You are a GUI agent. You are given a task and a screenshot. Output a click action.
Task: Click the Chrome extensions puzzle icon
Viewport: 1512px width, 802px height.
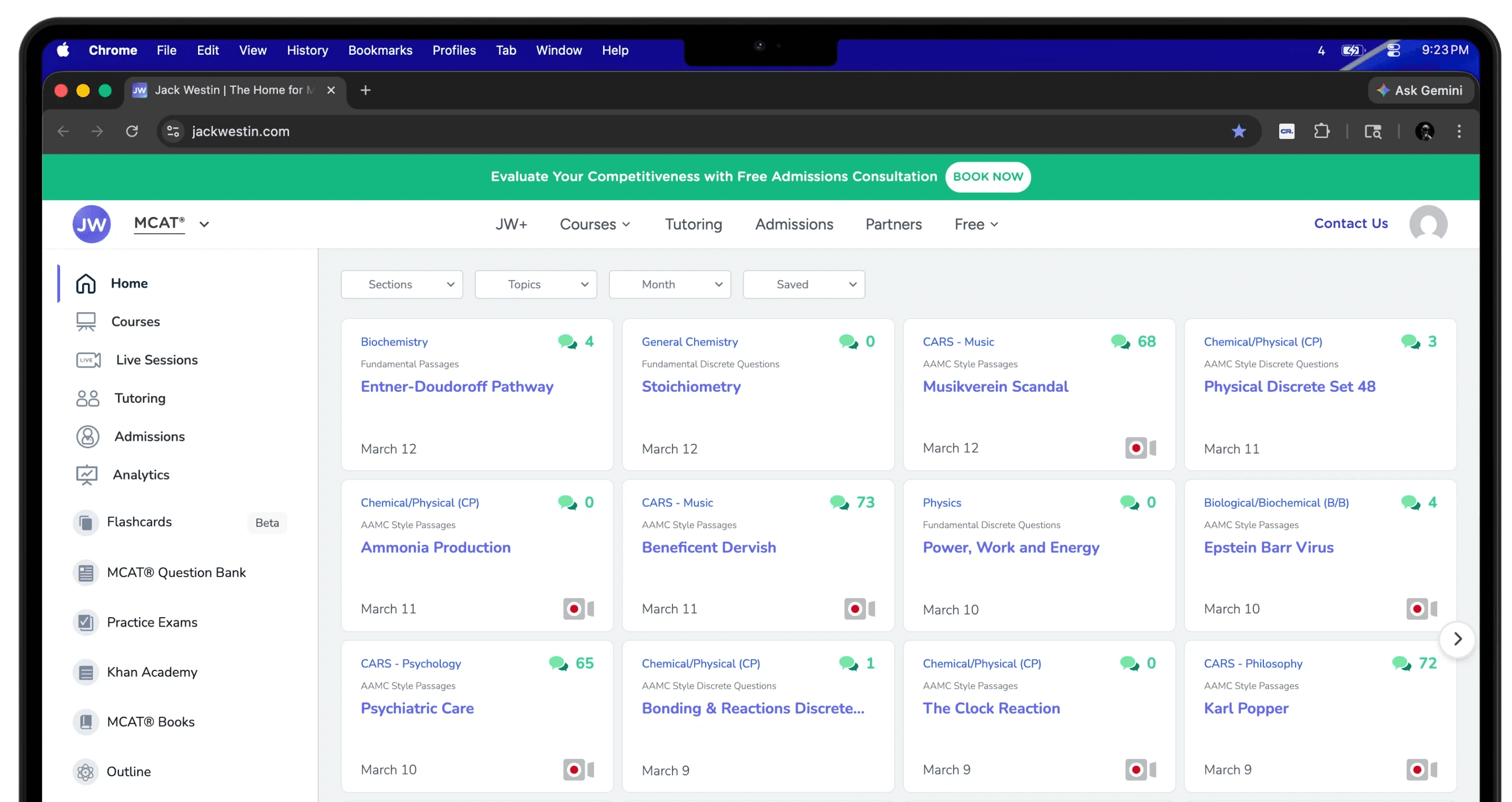pyautogui.click(x=1321, y=132)
